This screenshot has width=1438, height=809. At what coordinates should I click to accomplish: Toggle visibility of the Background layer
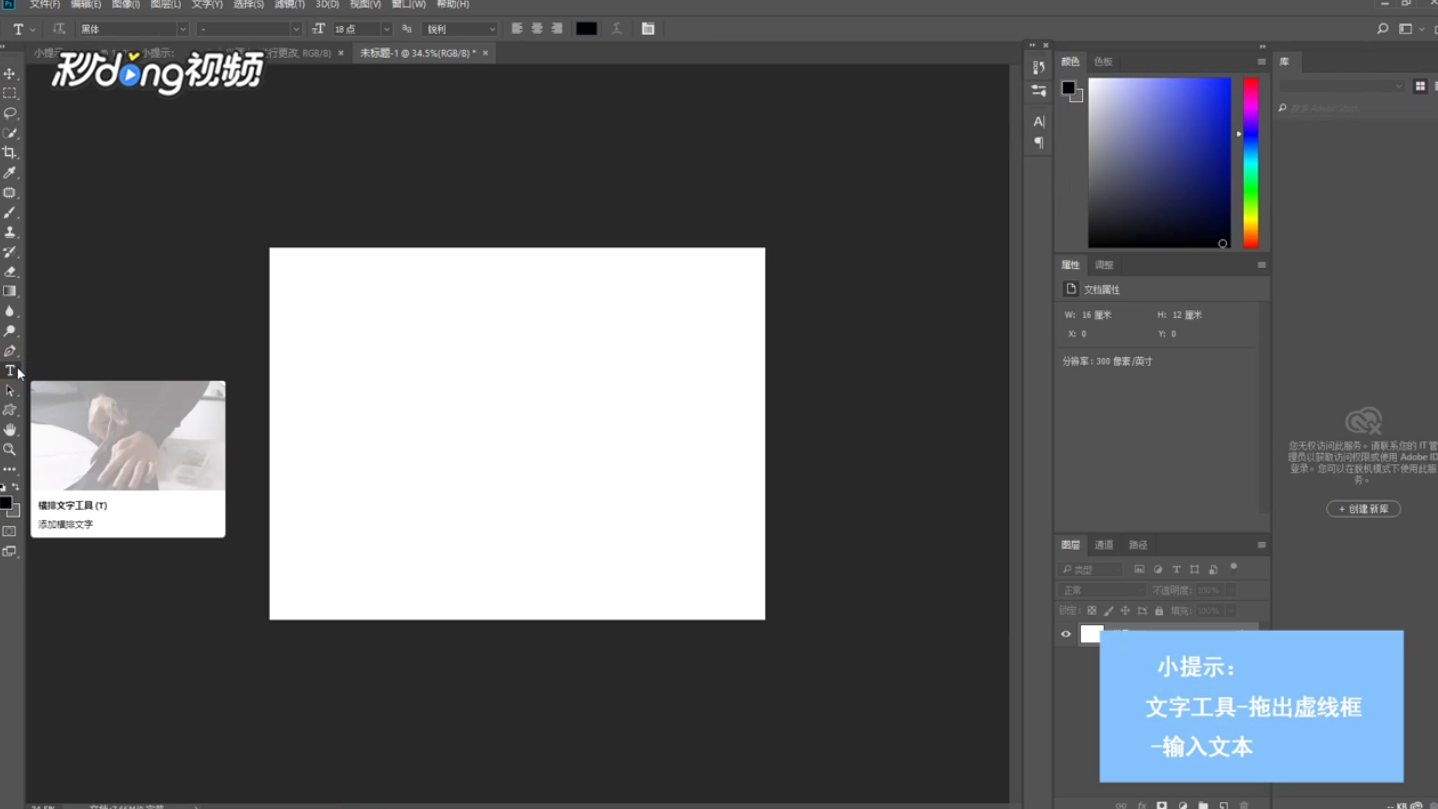coord(1066,634)
